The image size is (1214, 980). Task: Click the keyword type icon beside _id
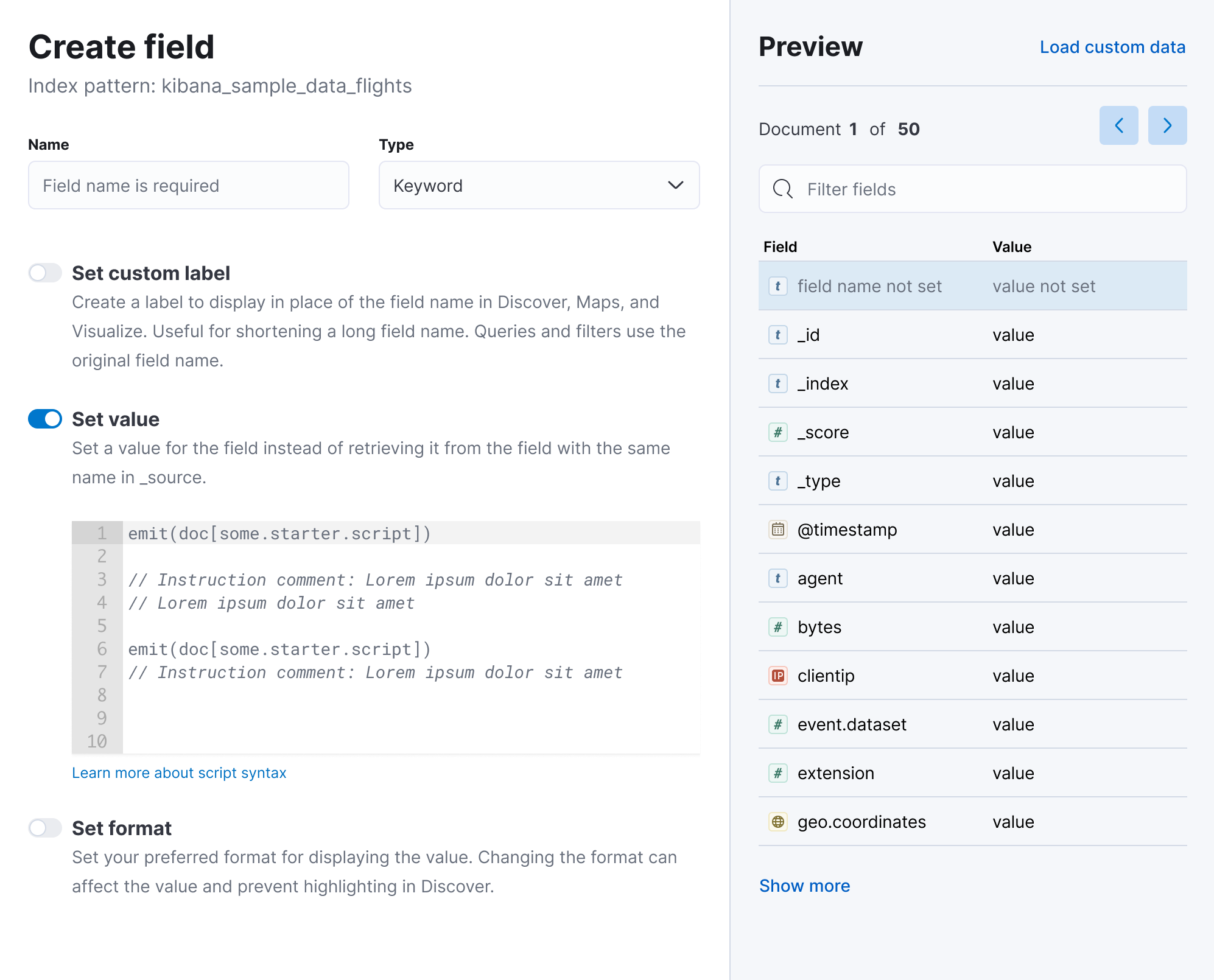click(778, 334)
